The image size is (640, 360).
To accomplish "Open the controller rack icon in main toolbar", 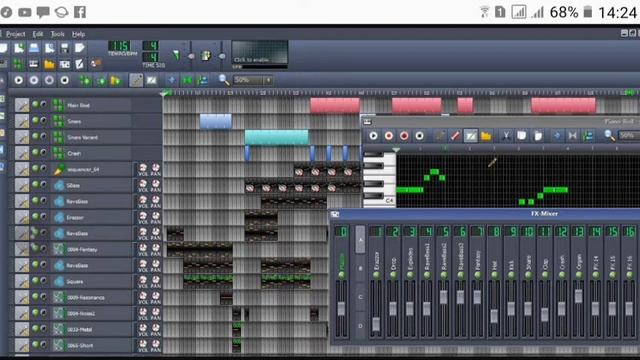I will 96,64.
